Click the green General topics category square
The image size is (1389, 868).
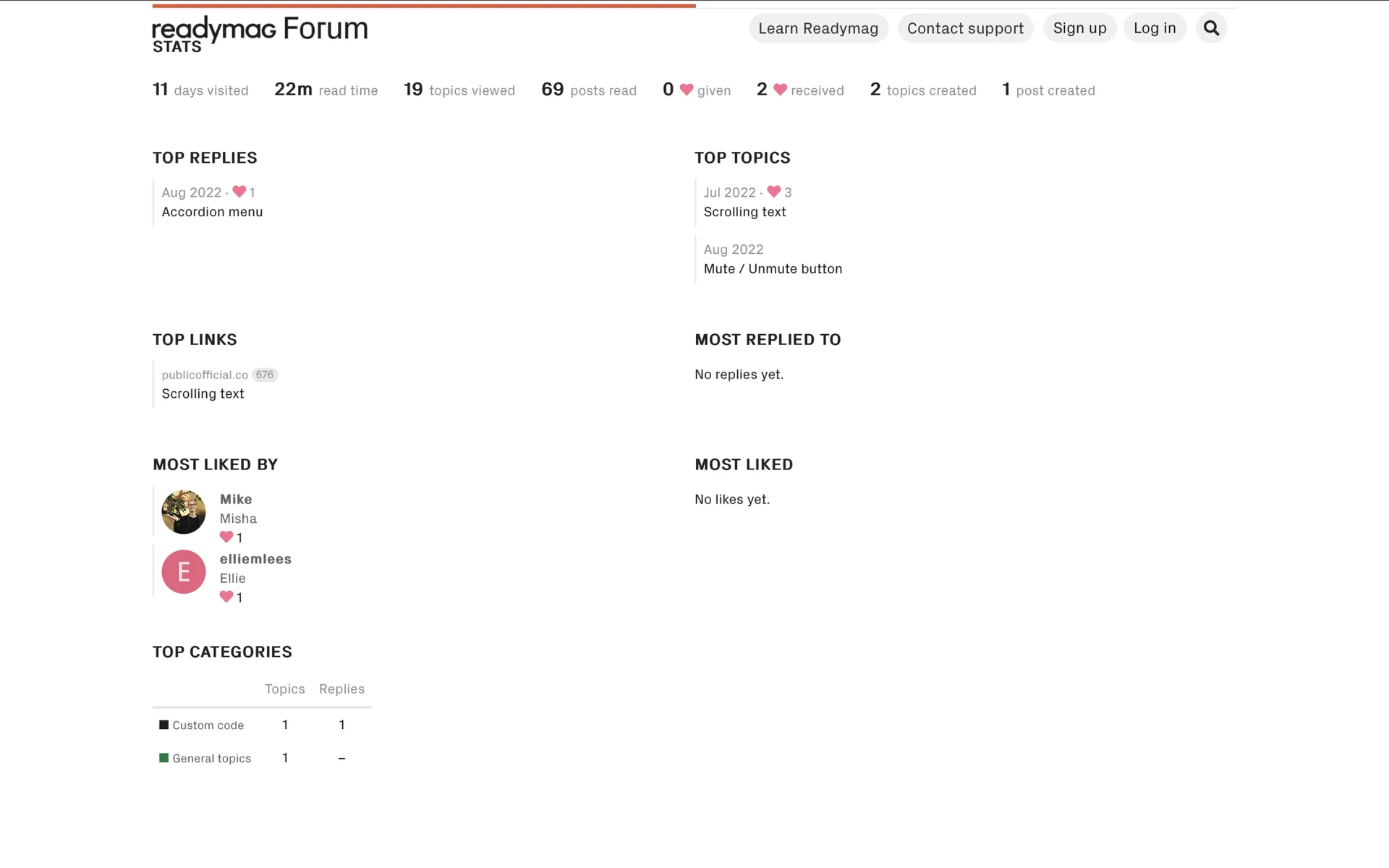[164, 758]
